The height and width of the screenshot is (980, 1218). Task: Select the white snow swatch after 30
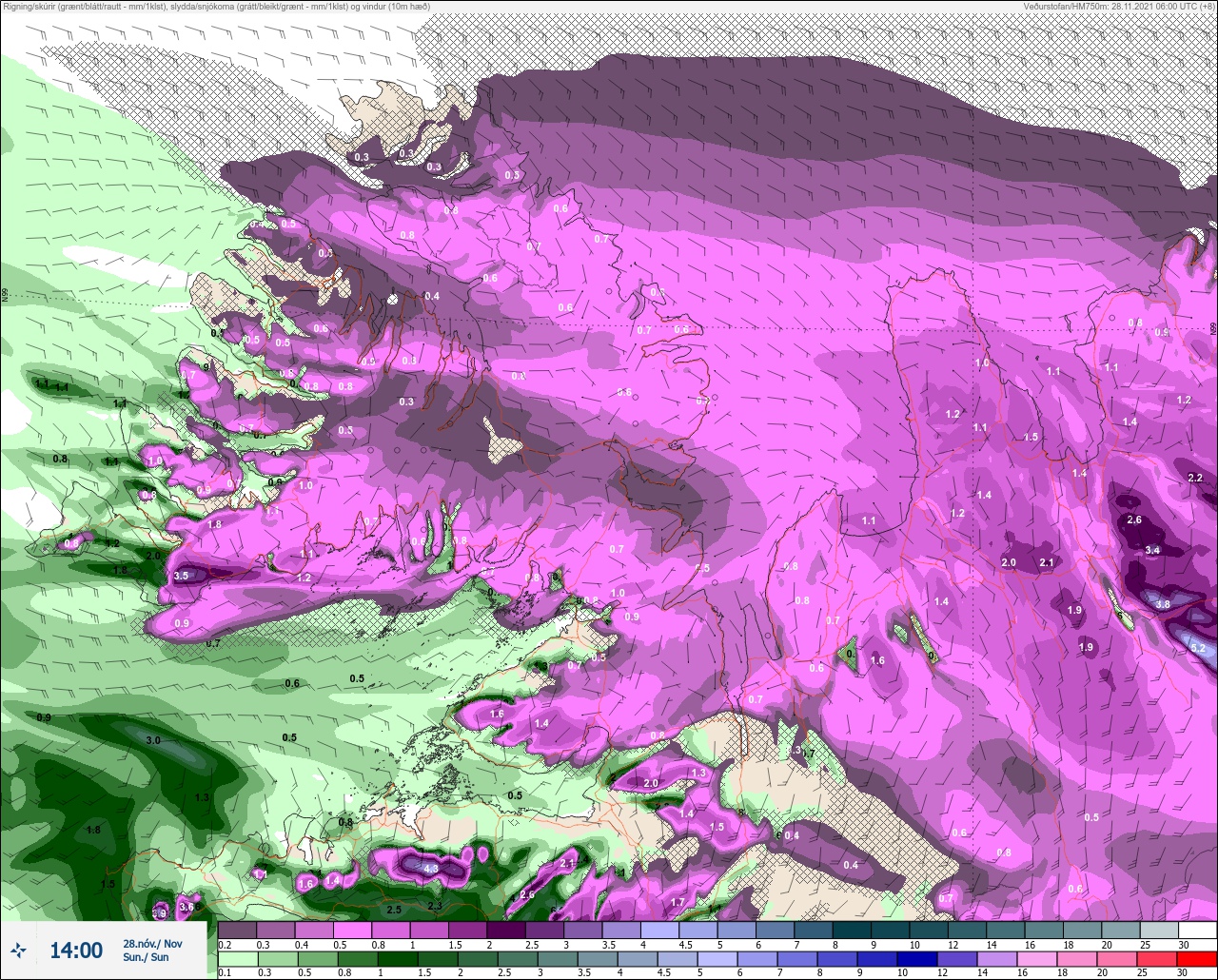click(x=1198, y=930)
